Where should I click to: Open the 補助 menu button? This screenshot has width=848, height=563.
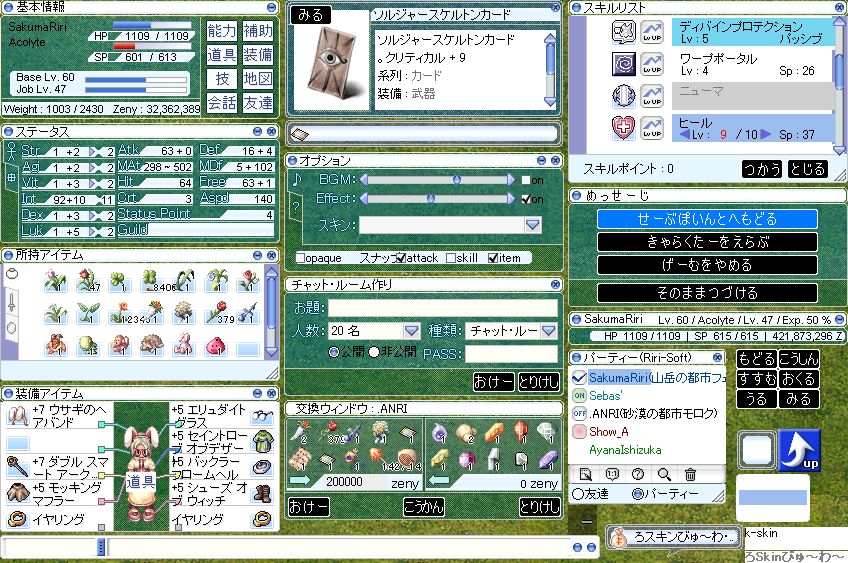258,31
